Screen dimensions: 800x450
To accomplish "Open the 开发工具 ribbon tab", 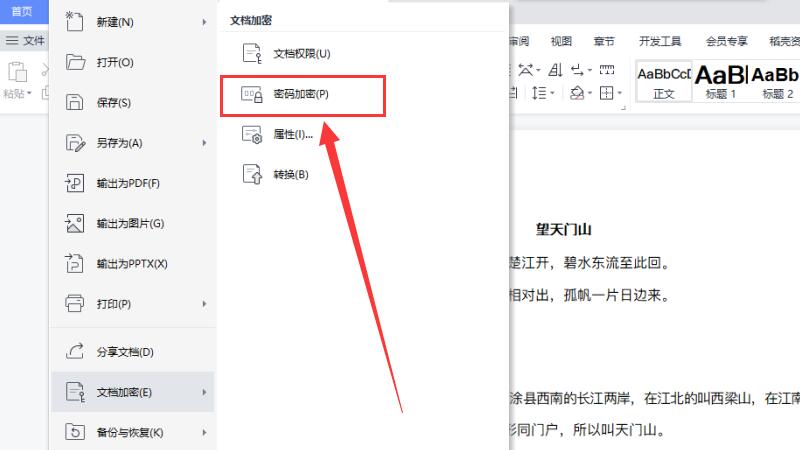I will pos(659,41).
